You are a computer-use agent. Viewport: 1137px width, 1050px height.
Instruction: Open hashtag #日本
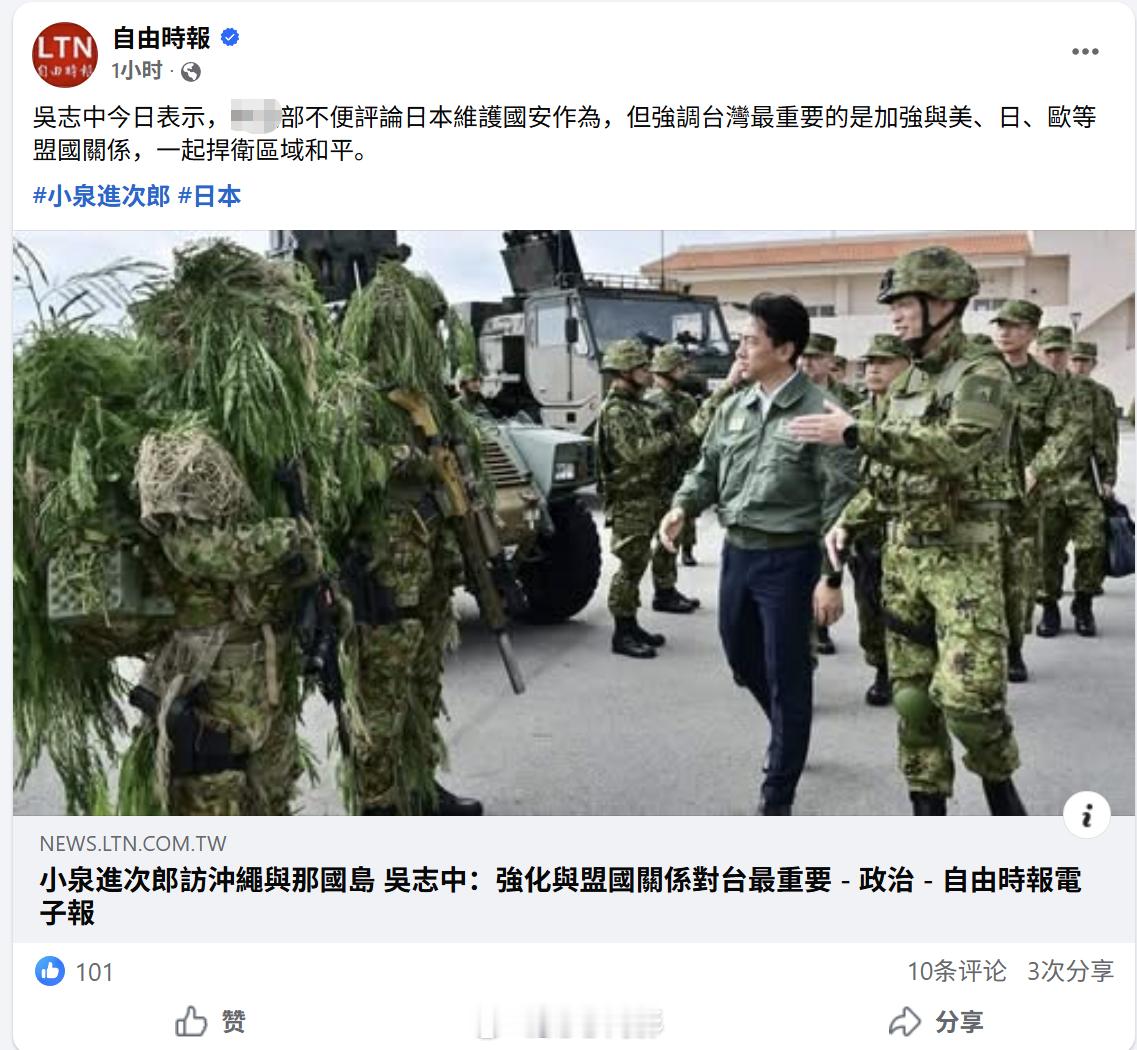coord(210,196)
